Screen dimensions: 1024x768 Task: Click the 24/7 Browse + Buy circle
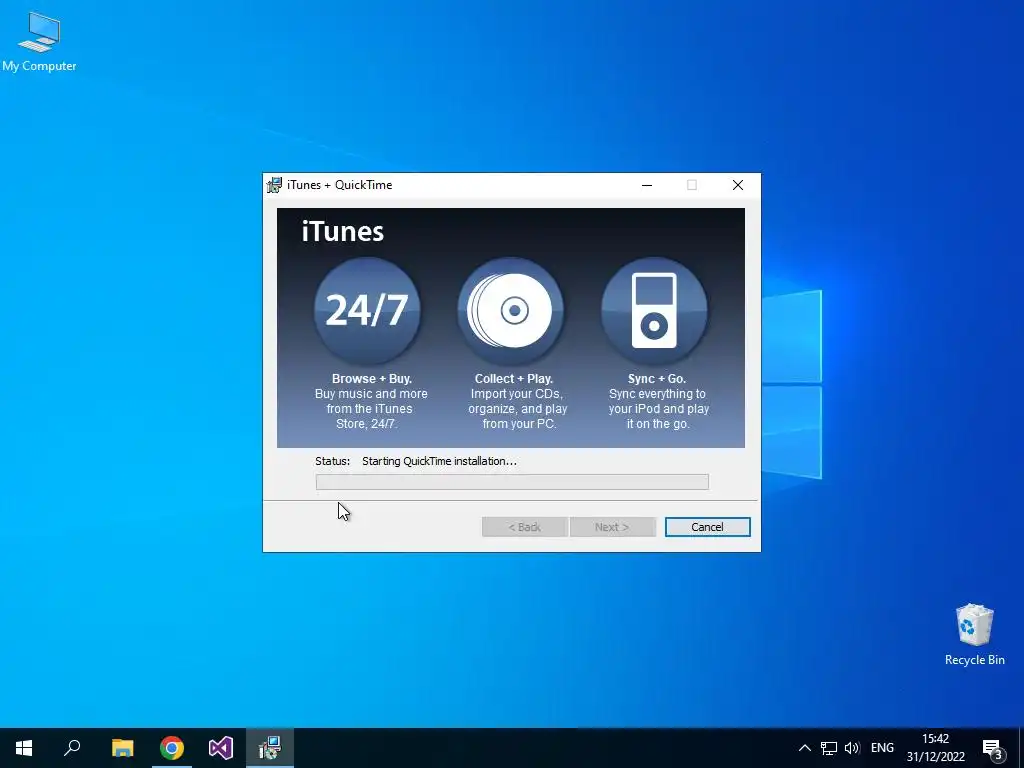pos(367,310)
